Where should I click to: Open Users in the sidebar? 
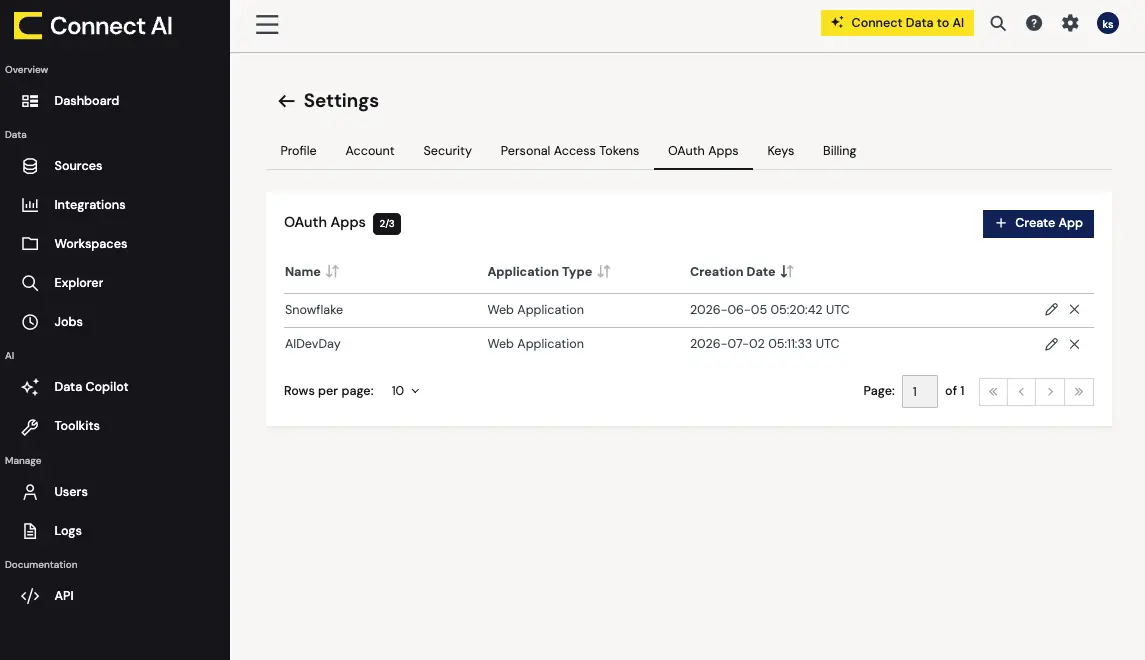coord(71,492)
